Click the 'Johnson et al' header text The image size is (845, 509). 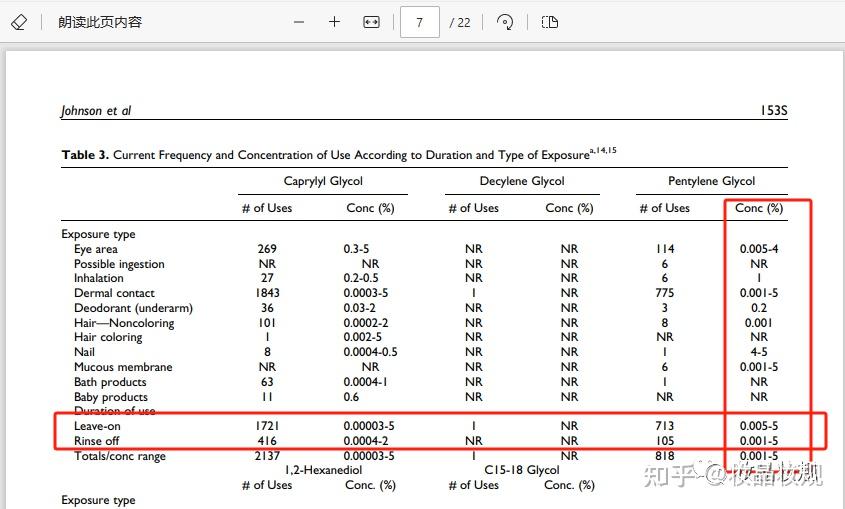tap(96, 110)
